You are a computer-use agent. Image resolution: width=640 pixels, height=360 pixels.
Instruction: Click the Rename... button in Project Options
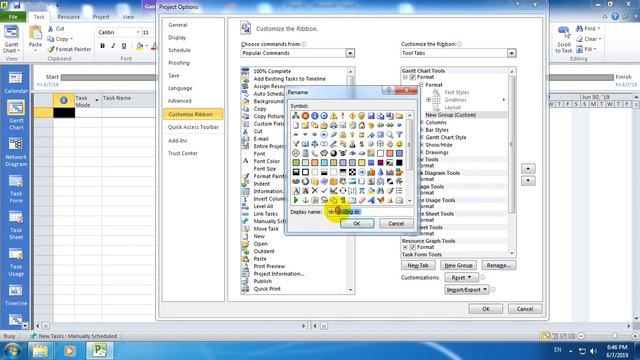pyautogui.click(x=498, y=265)
